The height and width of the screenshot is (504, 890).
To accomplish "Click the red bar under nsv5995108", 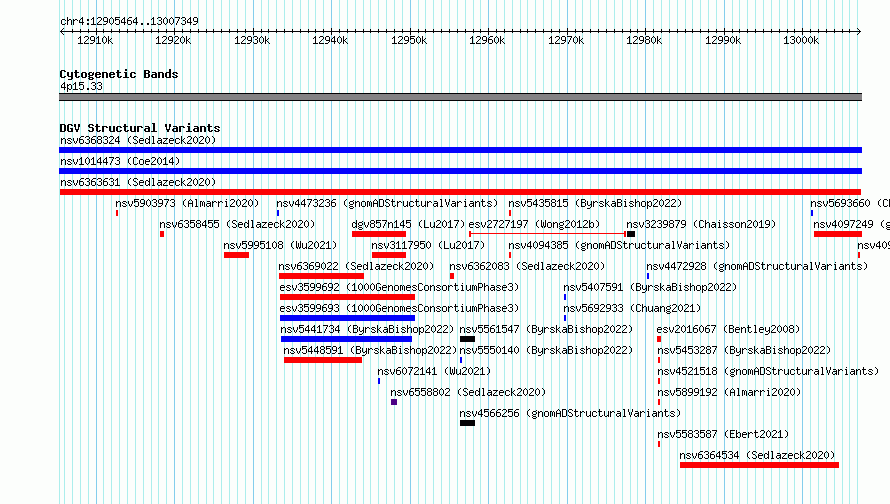I will [x=236, y=255].
